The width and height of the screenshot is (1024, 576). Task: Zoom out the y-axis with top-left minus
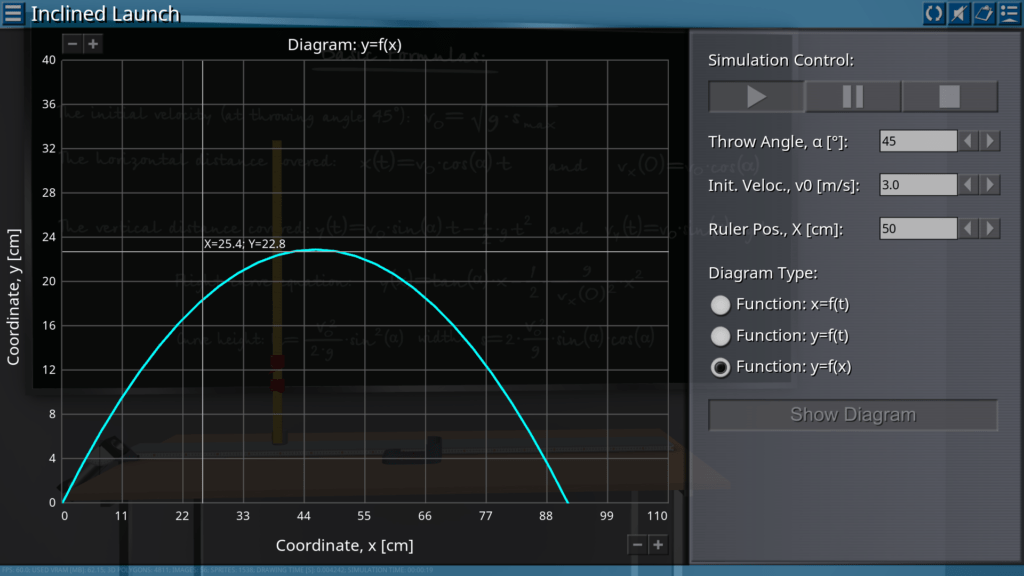73,44
